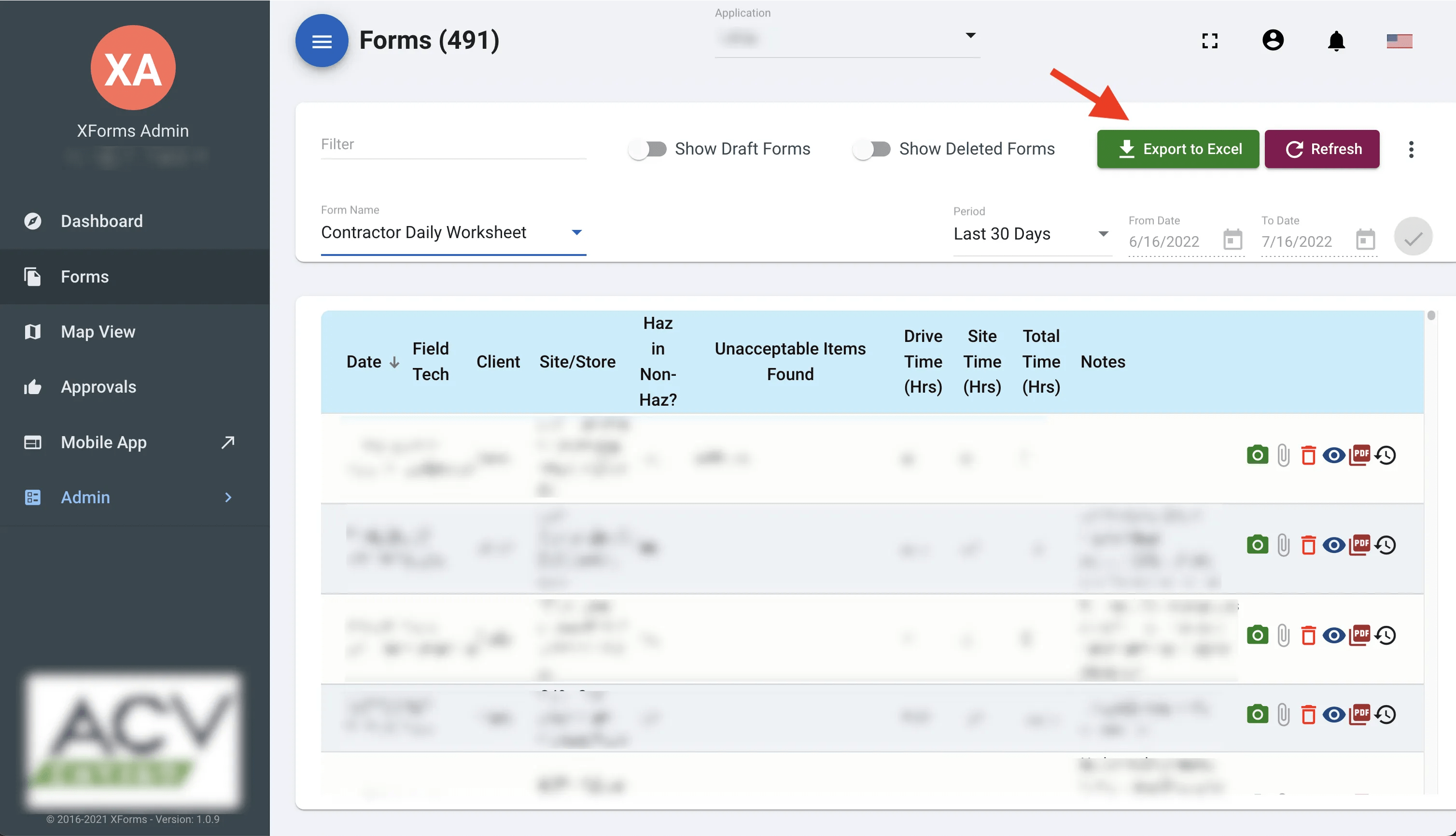
Task: Click the Filter text field
Action: 453,144
